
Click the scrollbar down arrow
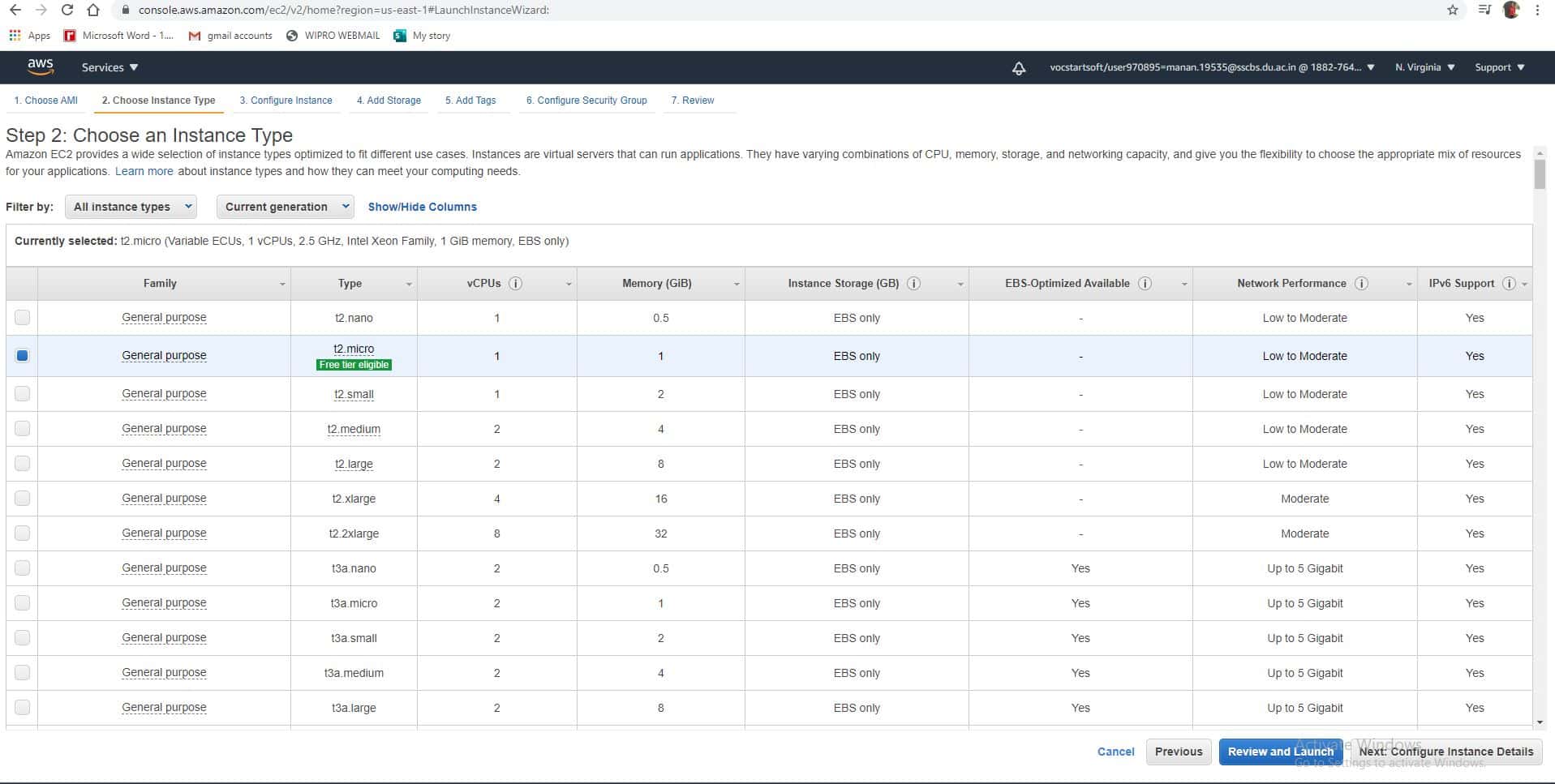click(1540, 722)
